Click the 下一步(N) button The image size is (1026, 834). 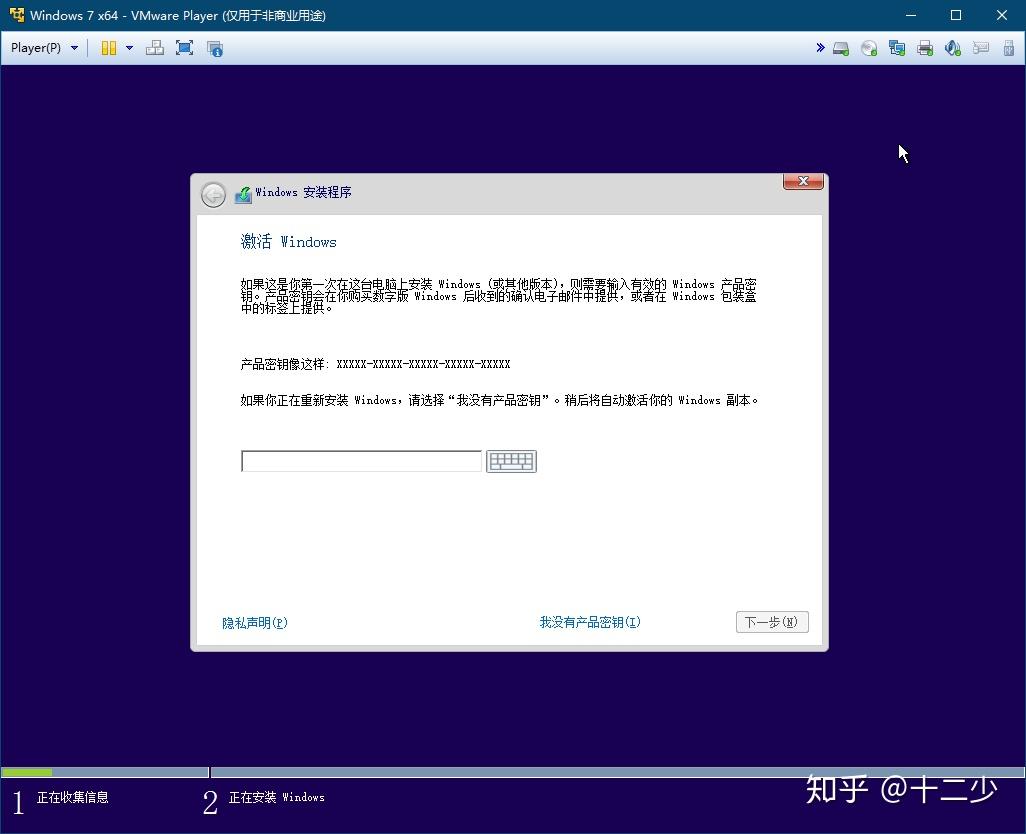point(772,622)
